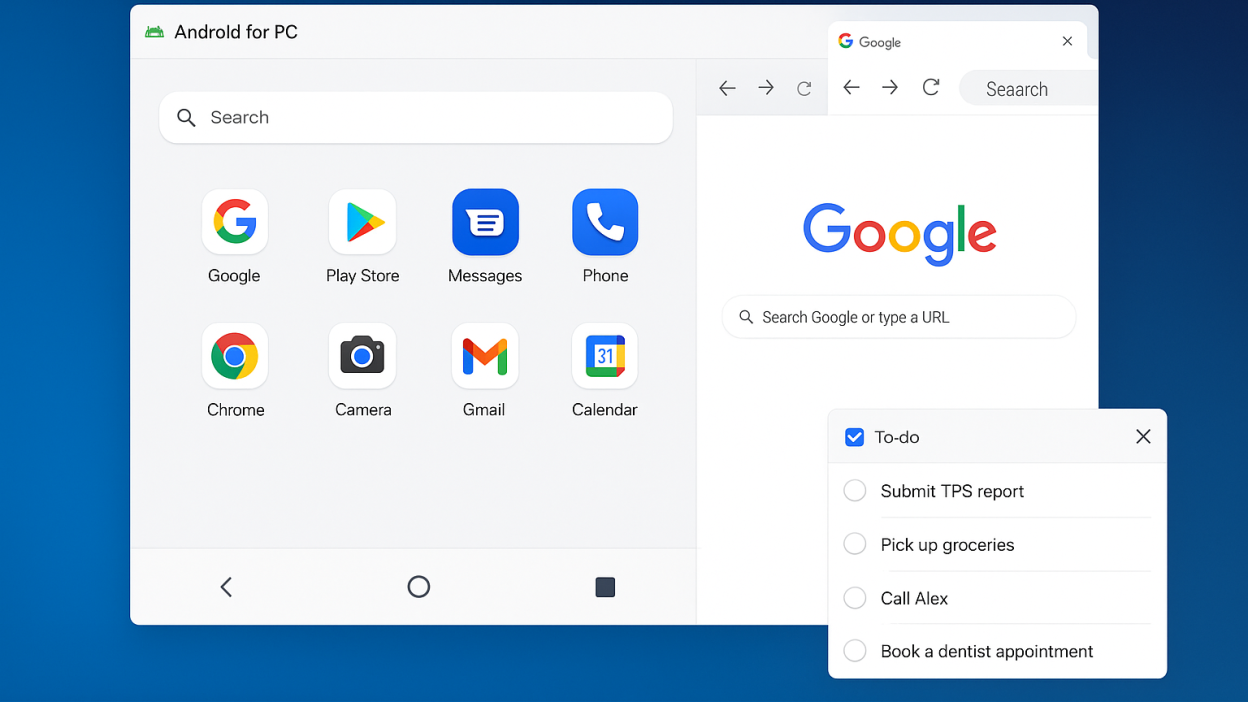Mark Pick up groceries as done
This screenshot has width=1248, height=702.
click(x=855, y=544)
